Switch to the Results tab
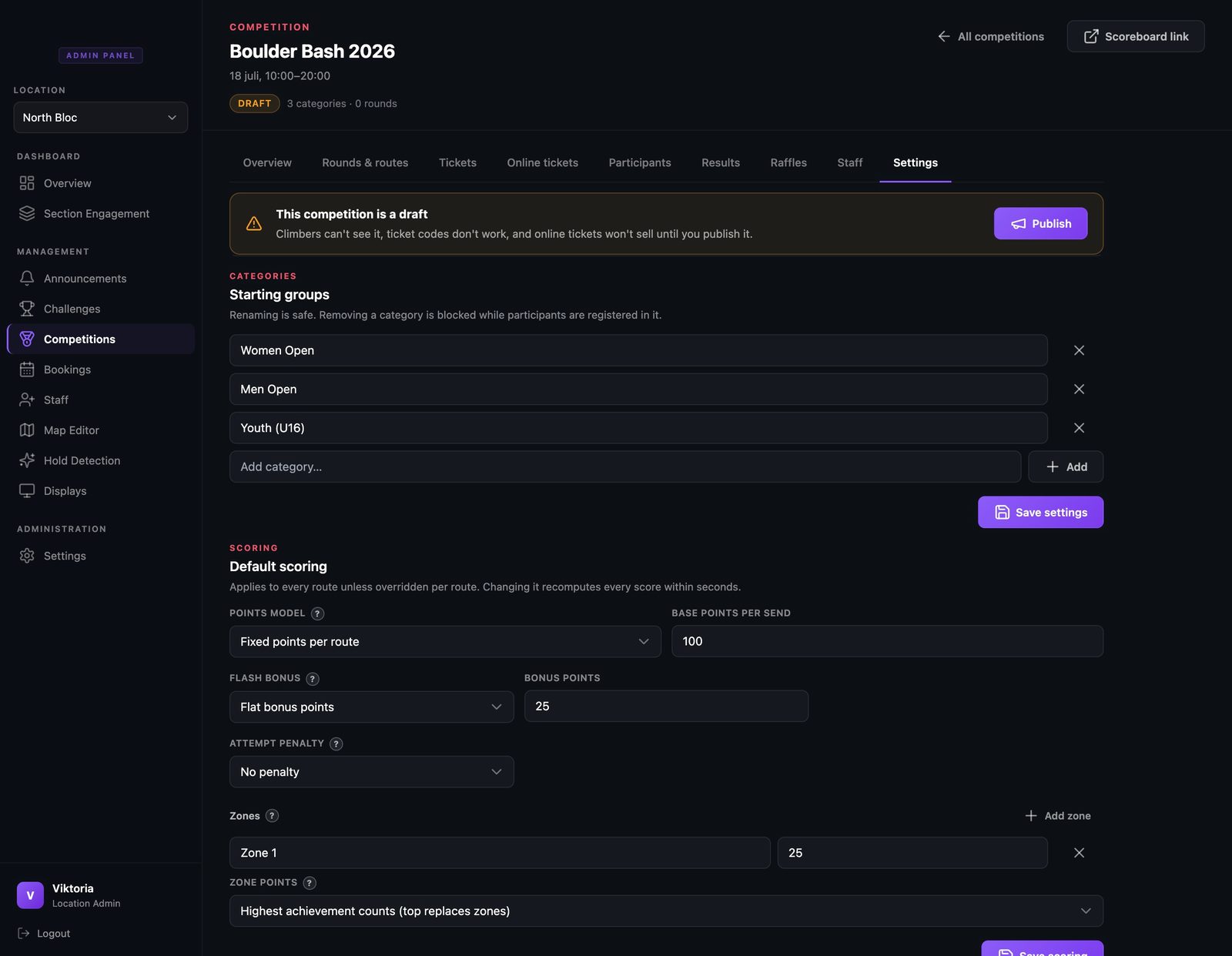 721,162
